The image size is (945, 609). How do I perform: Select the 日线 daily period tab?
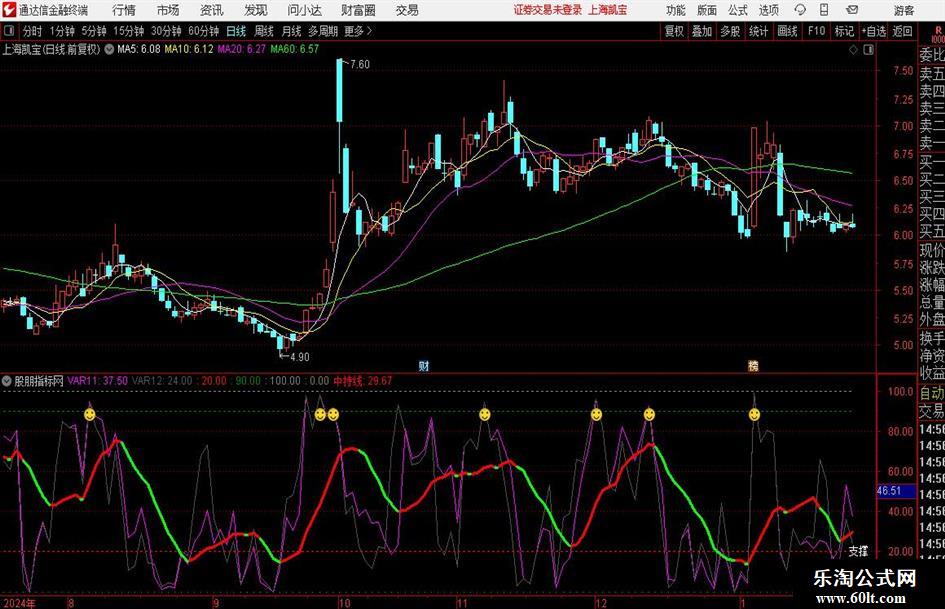point(236,31)
